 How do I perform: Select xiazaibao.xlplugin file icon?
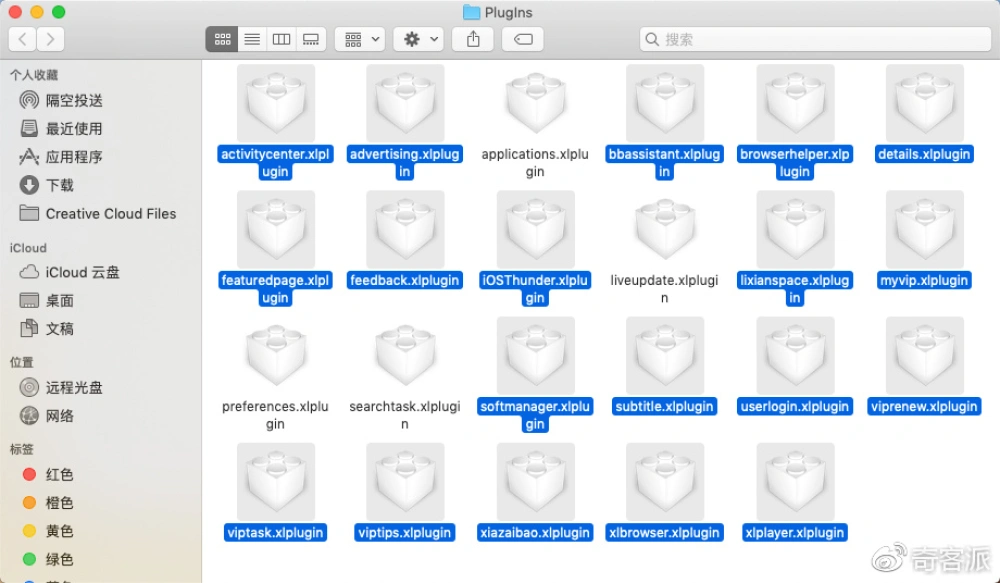pyautogui.click(x=535, y=482)
